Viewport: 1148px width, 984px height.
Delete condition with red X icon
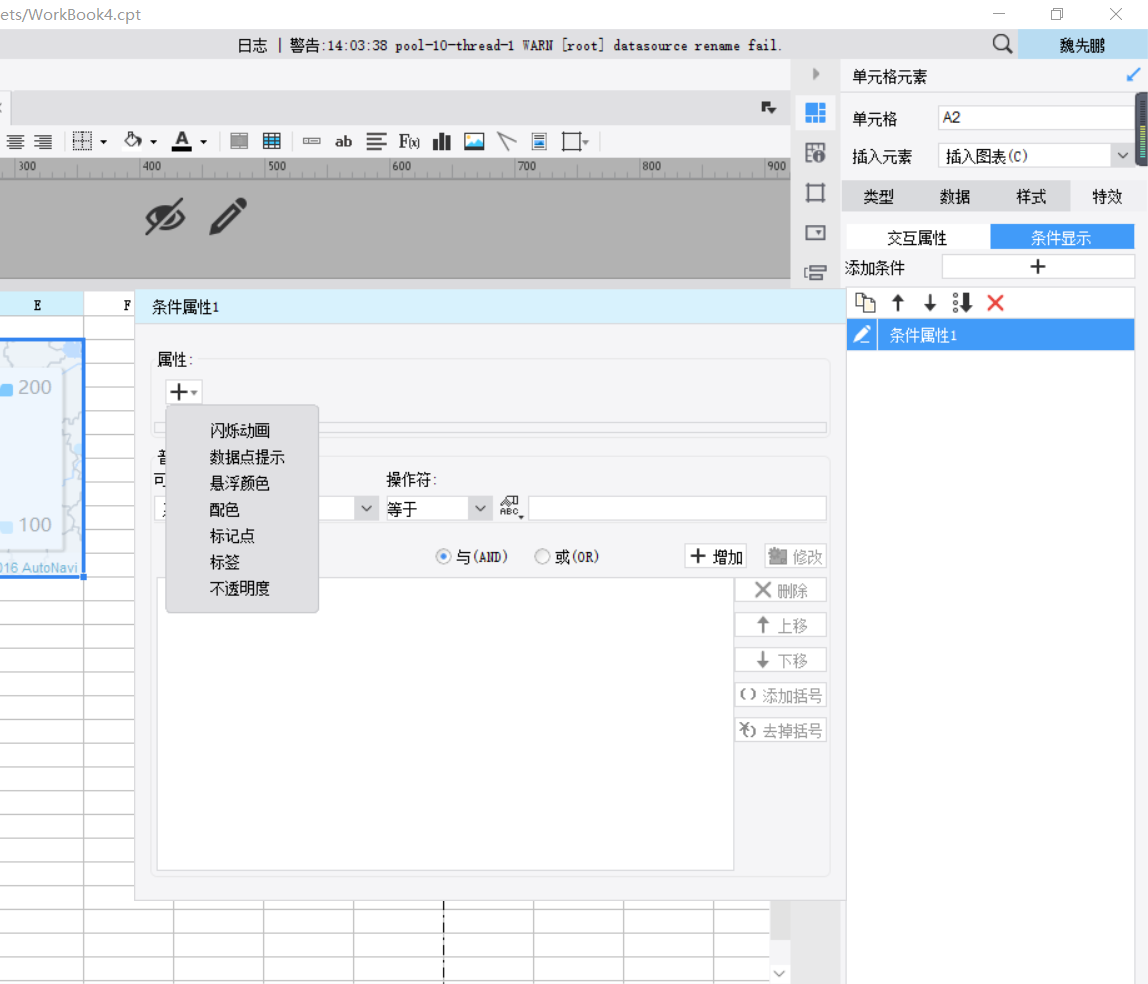pos(995,302)
